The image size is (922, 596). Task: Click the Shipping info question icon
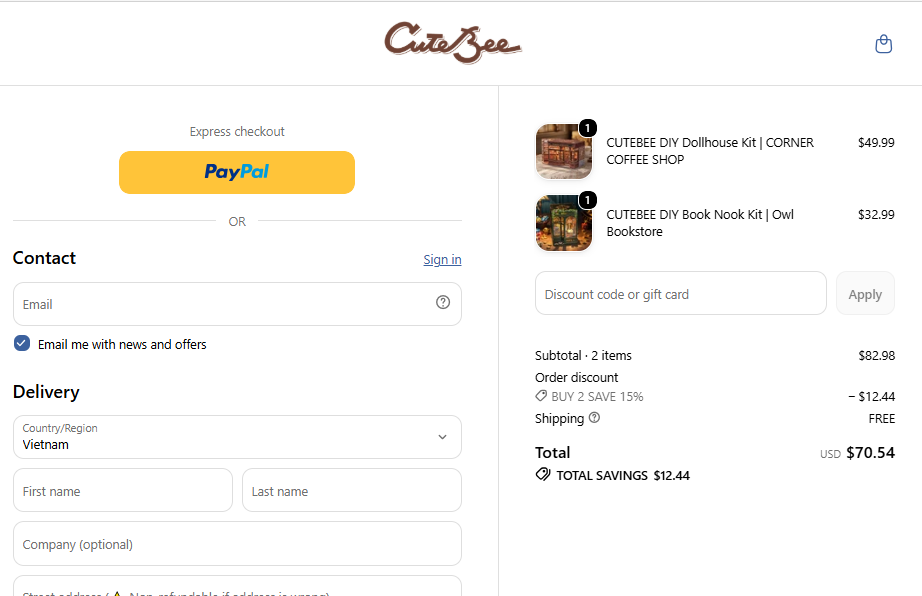click(594, 417)
